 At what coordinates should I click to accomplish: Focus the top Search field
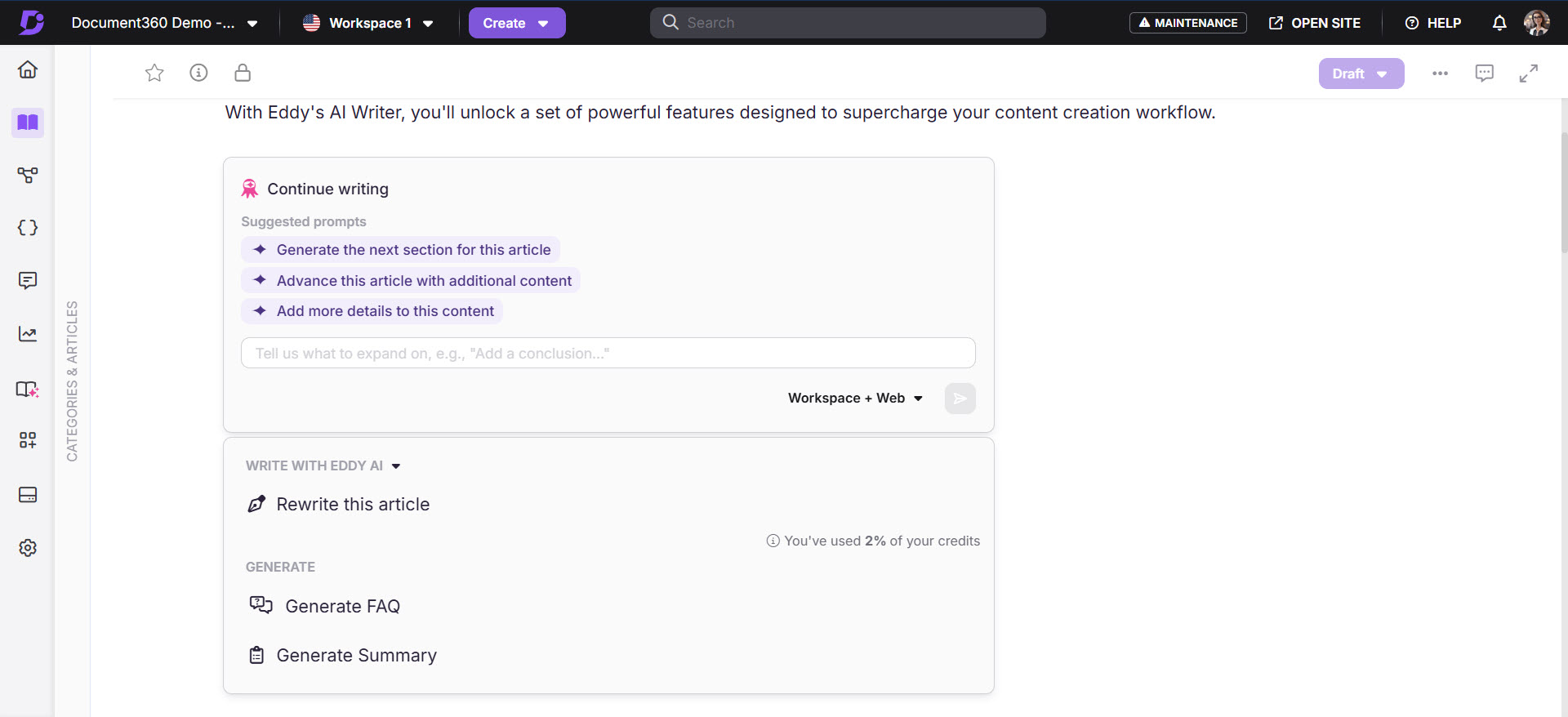[x=848, y=23]
